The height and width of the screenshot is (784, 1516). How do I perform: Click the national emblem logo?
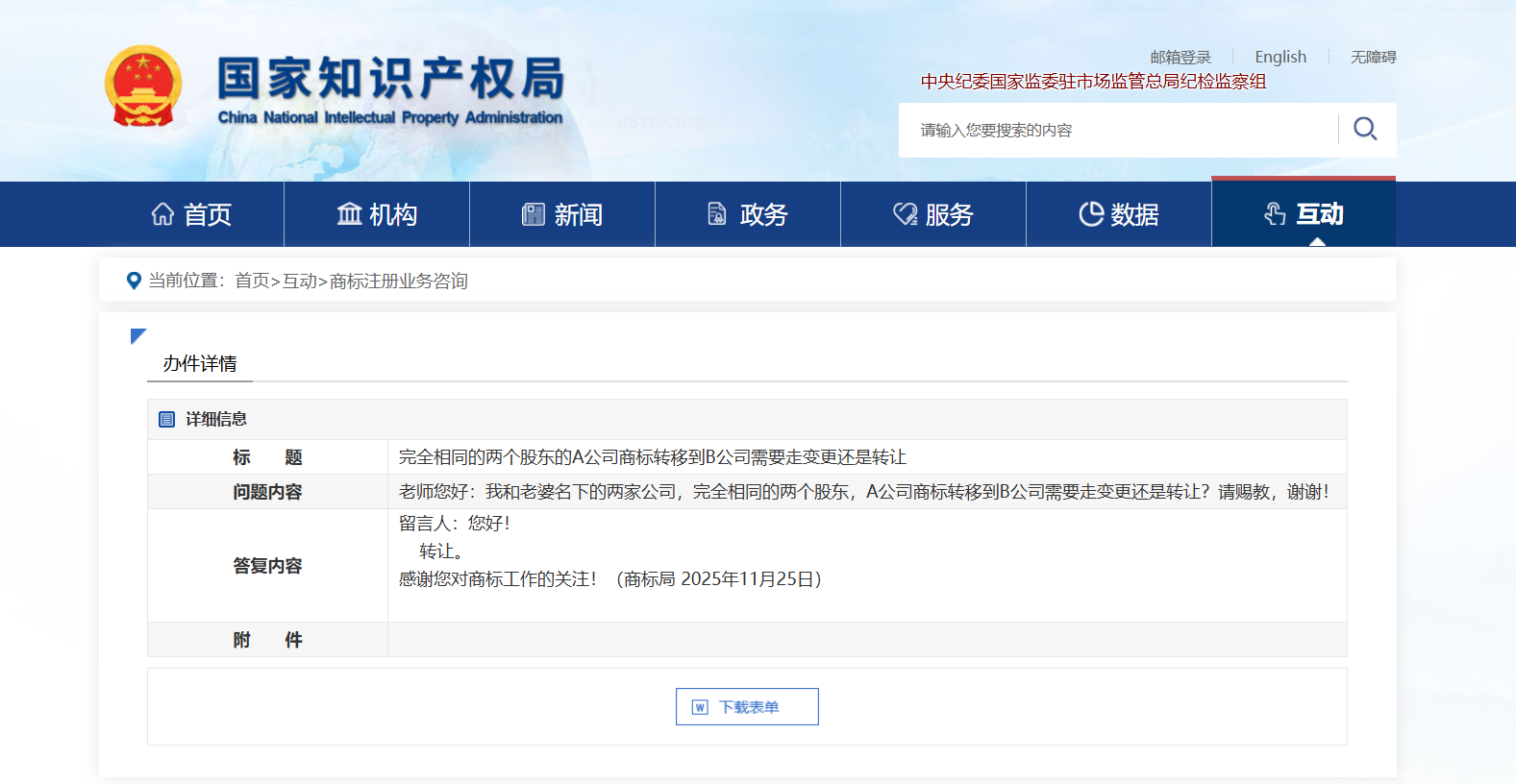143,86
